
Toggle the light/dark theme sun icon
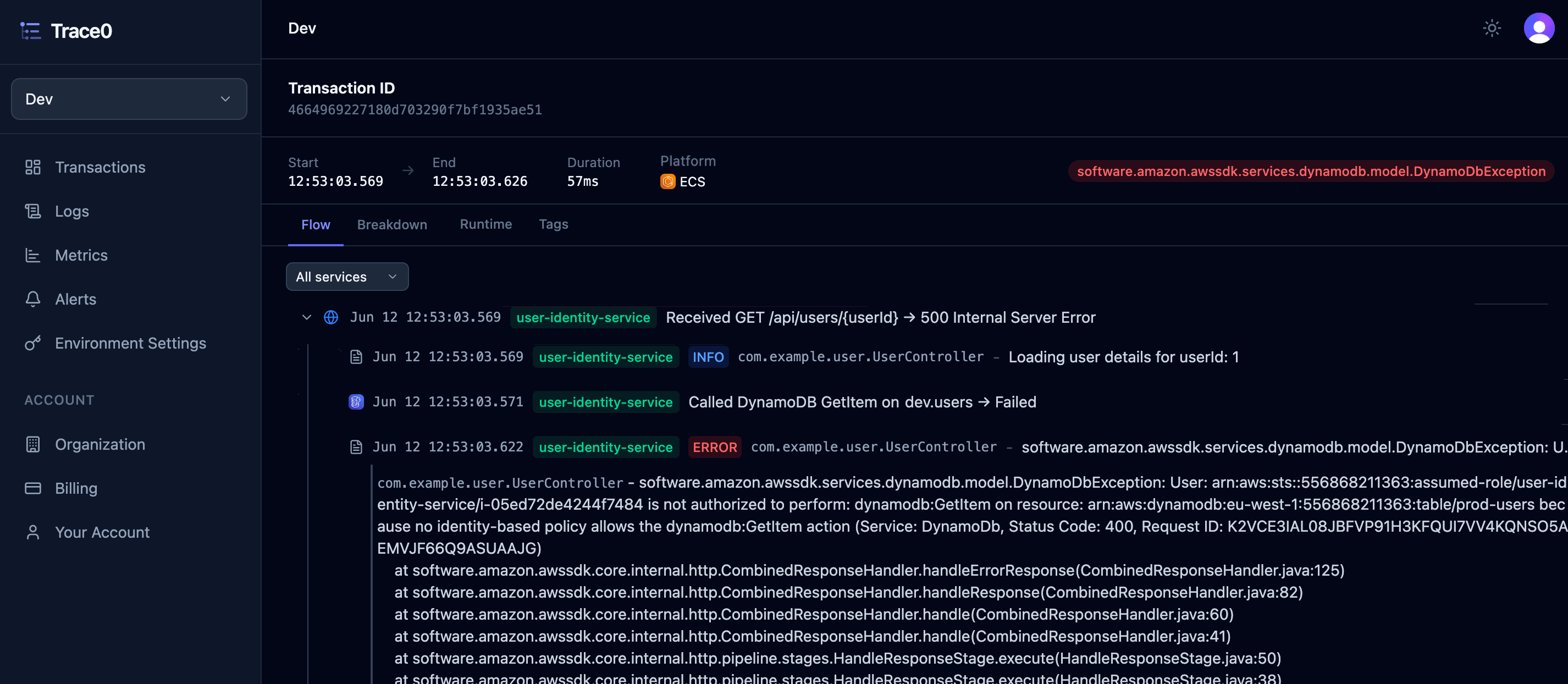pos(1491,28)
